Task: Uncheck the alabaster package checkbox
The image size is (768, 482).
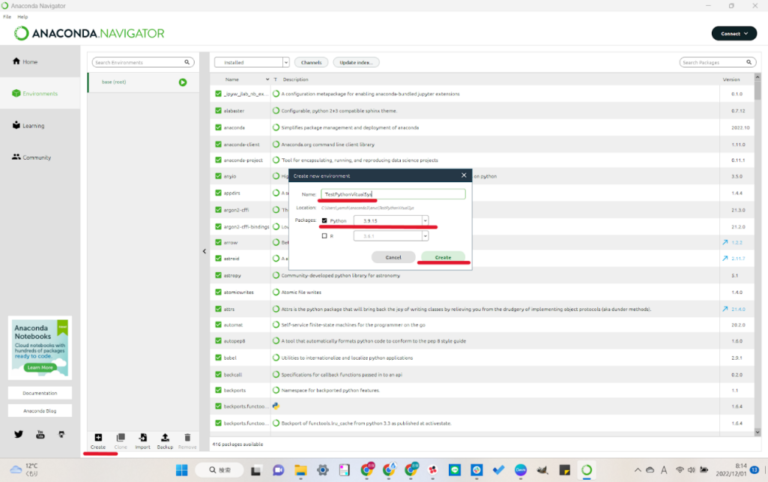Action: (x=219, y=110)
